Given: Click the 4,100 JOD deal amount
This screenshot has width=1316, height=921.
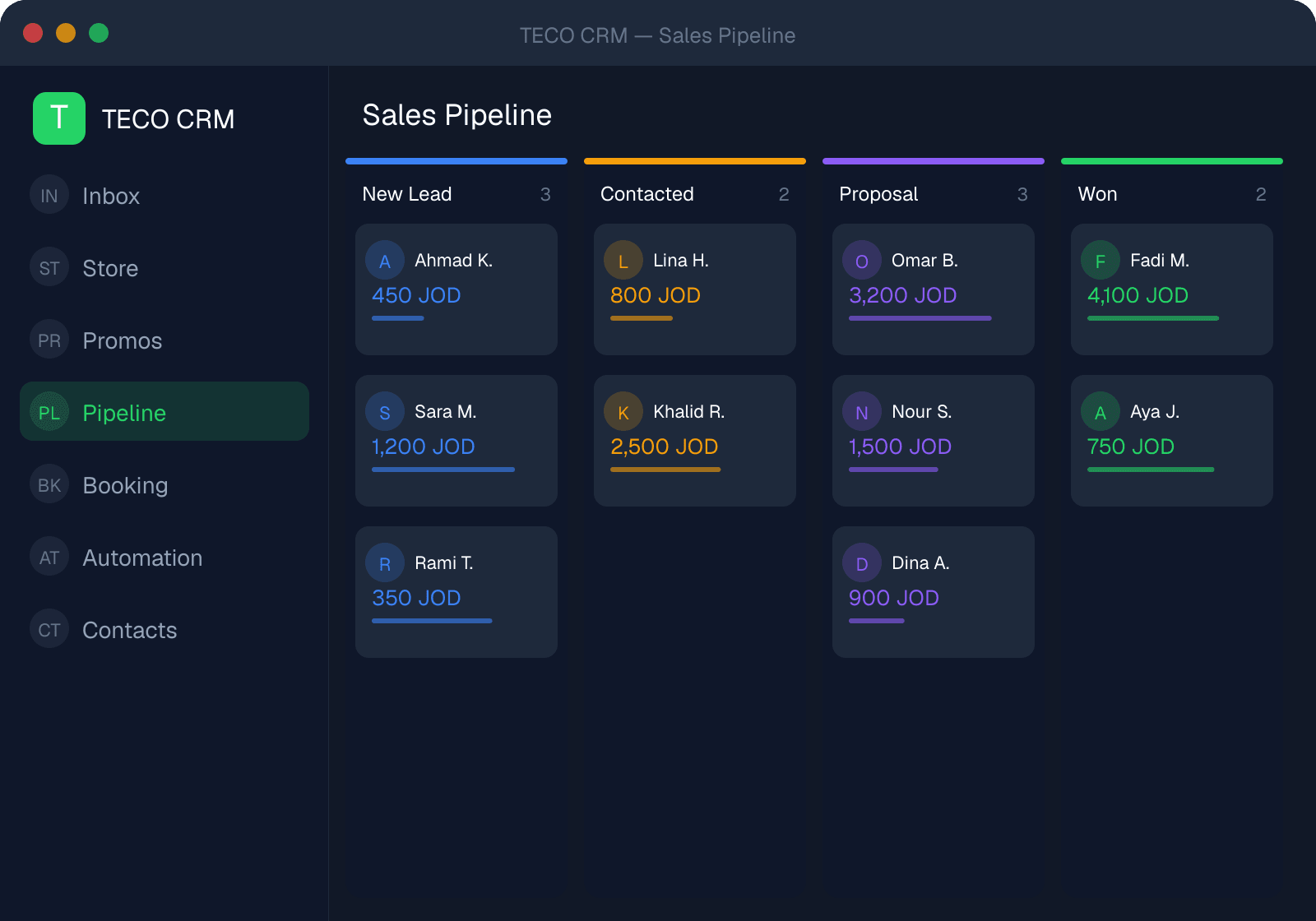Looking at the screenshot, I should tap(1138, 295).
